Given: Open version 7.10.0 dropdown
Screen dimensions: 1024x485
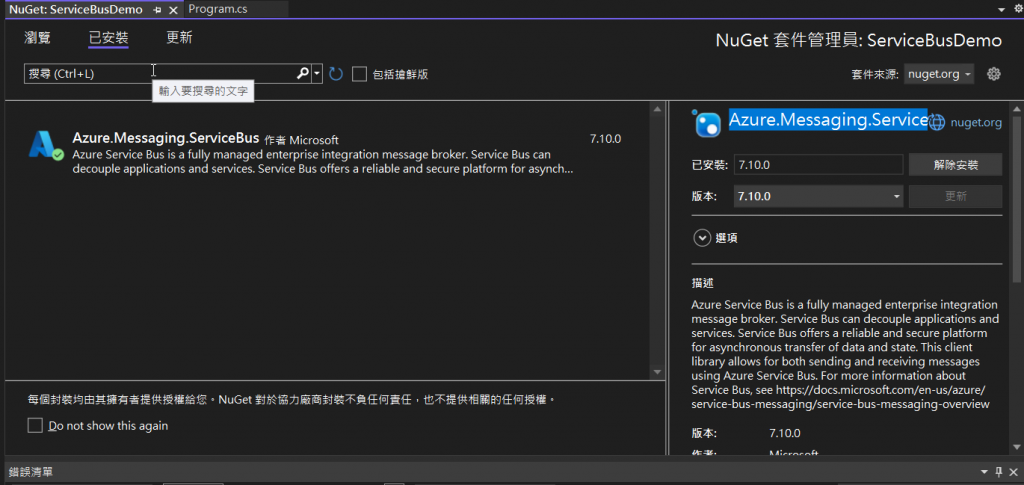Looking at the screenshot, I should [x=819, y=196].
